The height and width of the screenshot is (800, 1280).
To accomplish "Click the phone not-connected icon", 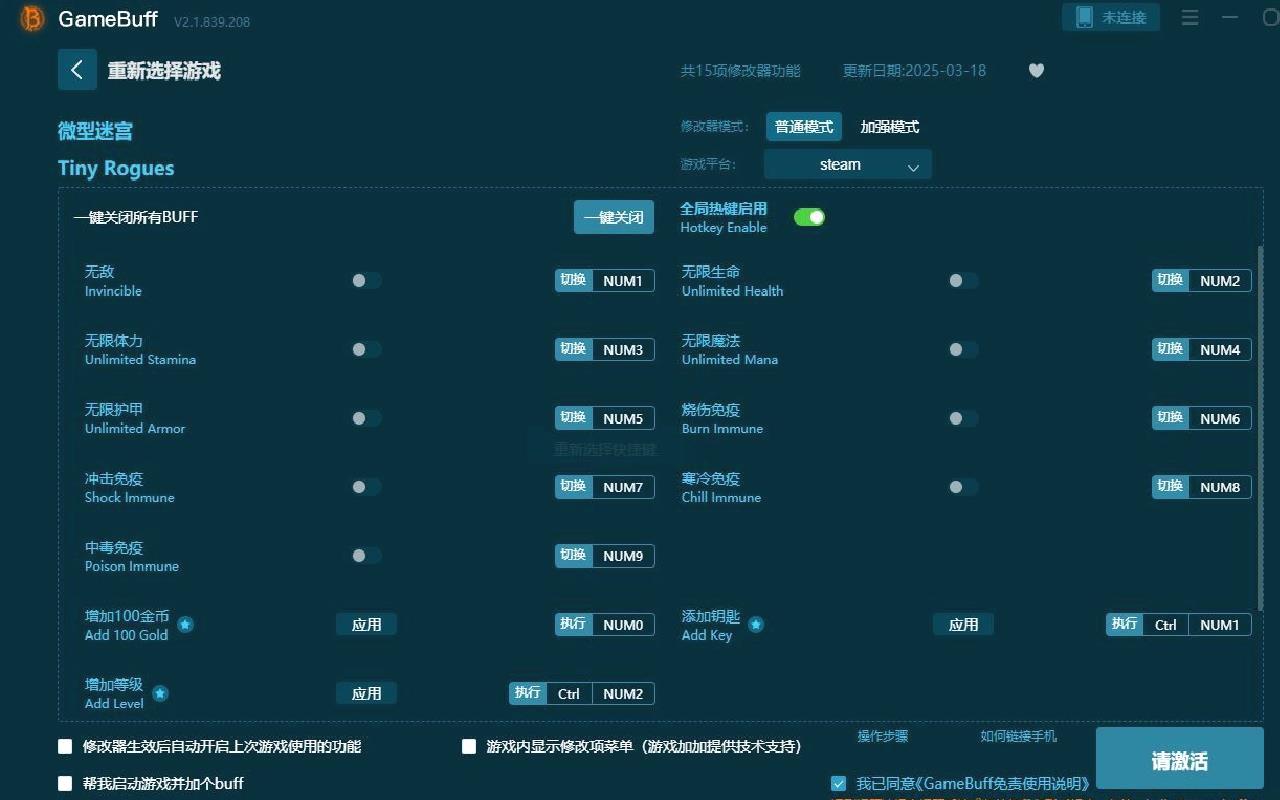I will click(1084, 17).
